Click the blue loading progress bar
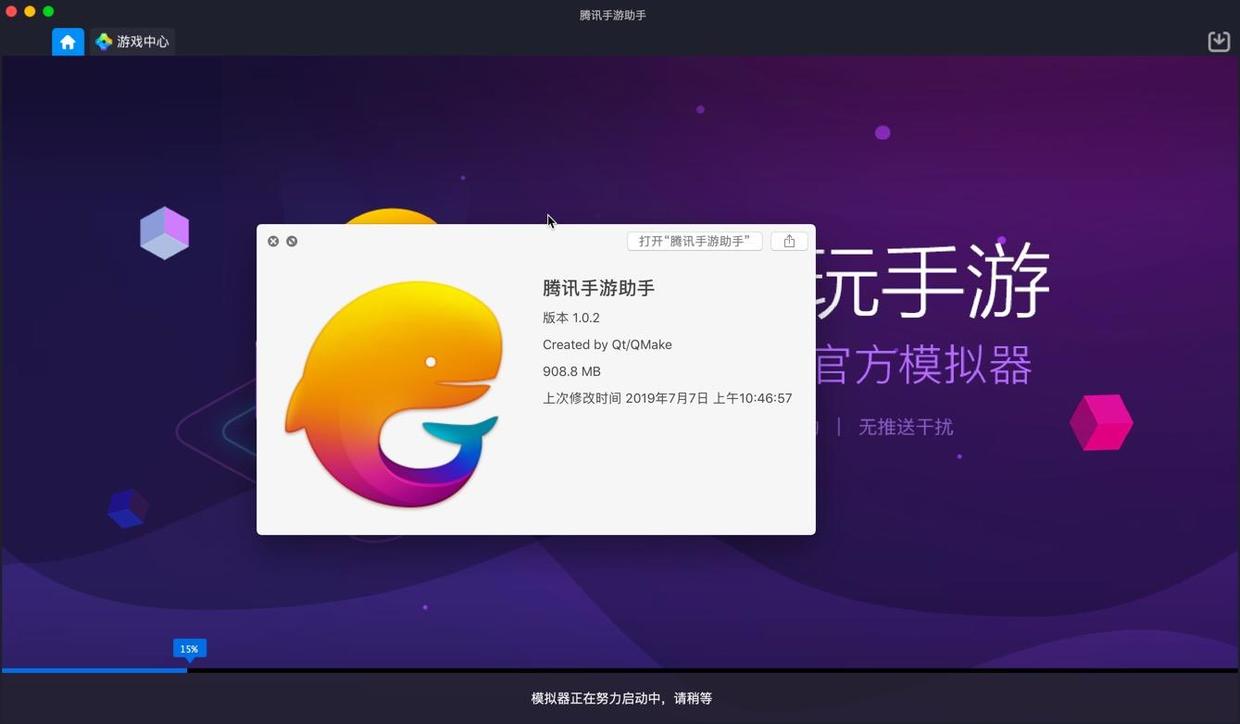1240x724 pixels. pos(94,670)
